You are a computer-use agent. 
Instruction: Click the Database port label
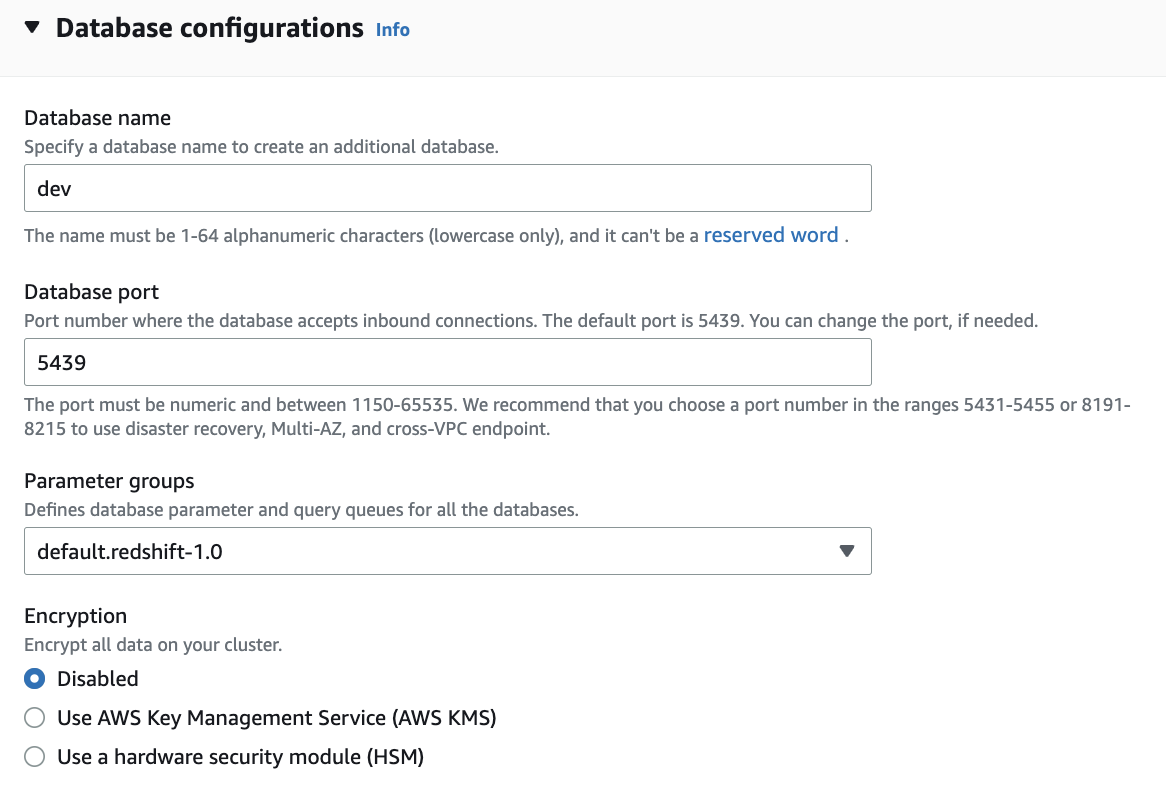91,292
